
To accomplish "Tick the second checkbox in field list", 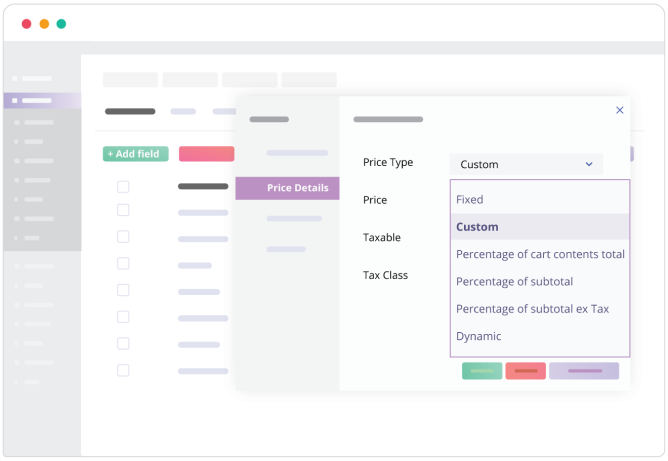I will coord(123,210).
